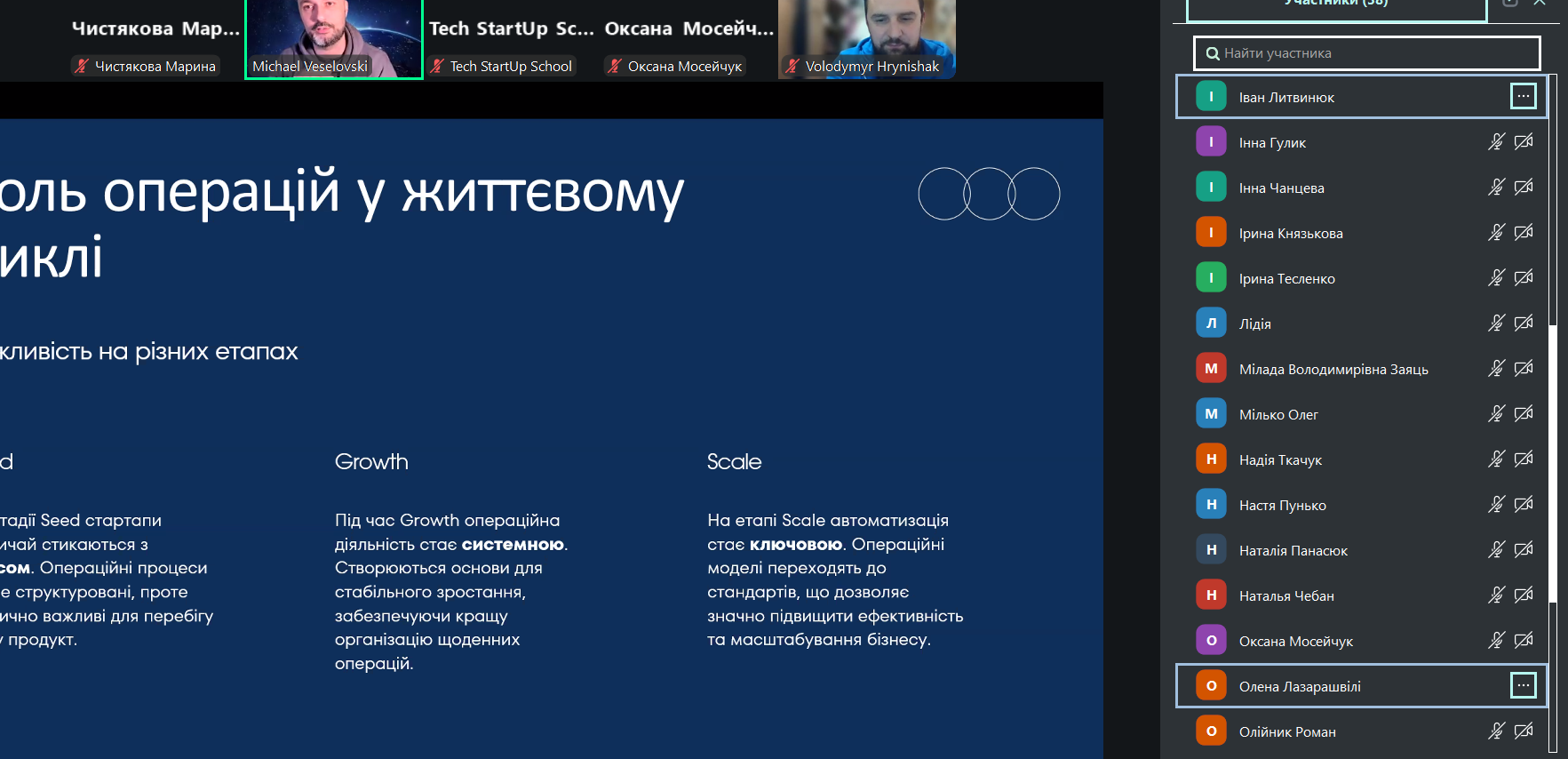
Task: Click the camera-off icon for Мілько Олег
Action: coord(1524,414)
